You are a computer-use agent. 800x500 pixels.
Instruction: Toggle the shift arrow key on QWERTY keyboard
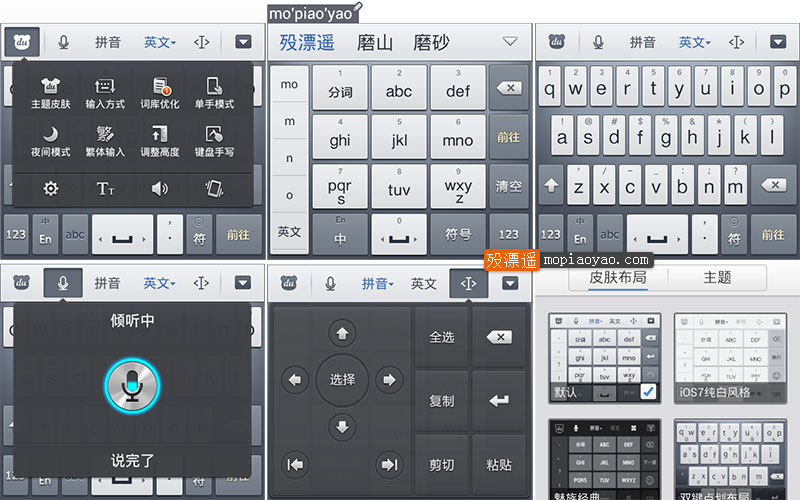pos(551,186)
